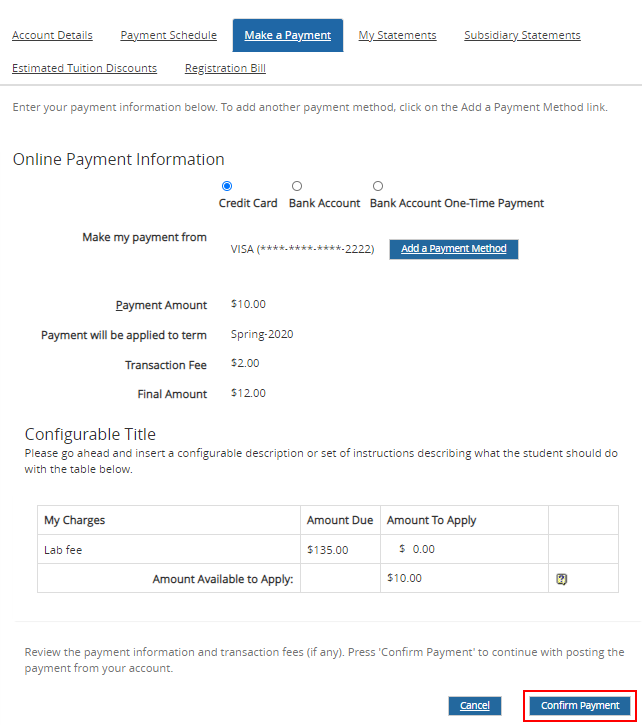The image size is (642, 725).
Task: Click the Make a Payment tab
Action: coord(287,35)
